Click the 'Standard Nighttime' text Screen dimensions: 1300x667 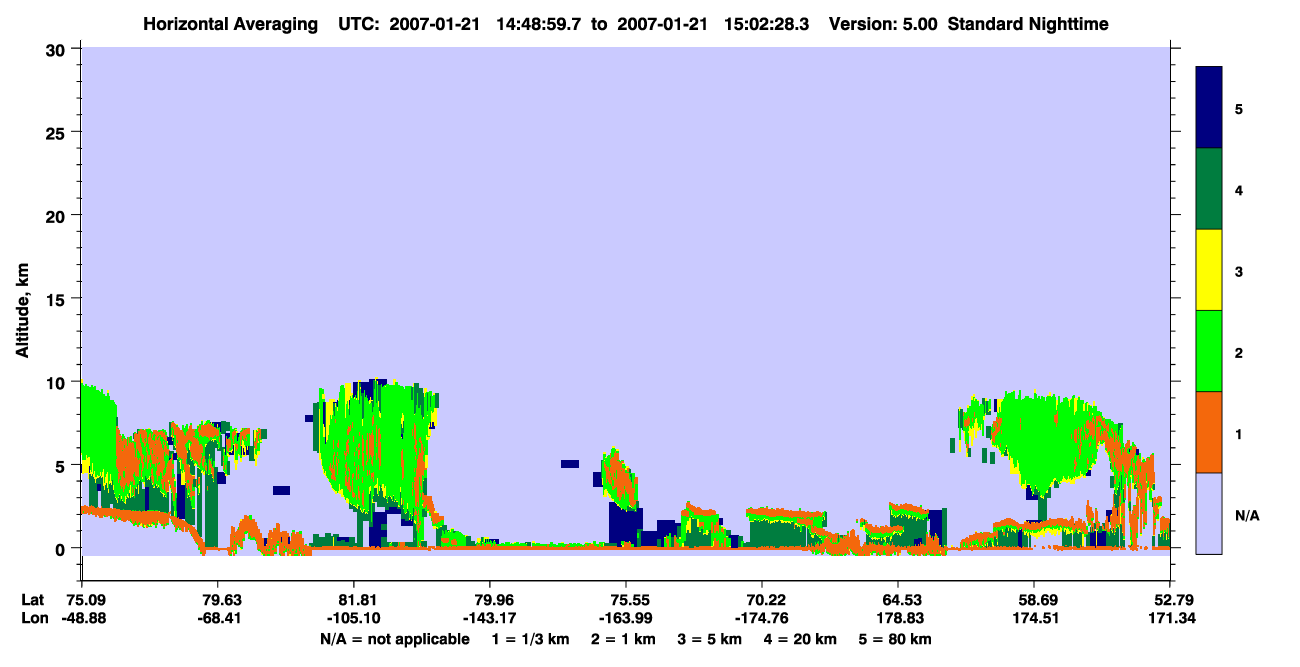[1028, 23]
